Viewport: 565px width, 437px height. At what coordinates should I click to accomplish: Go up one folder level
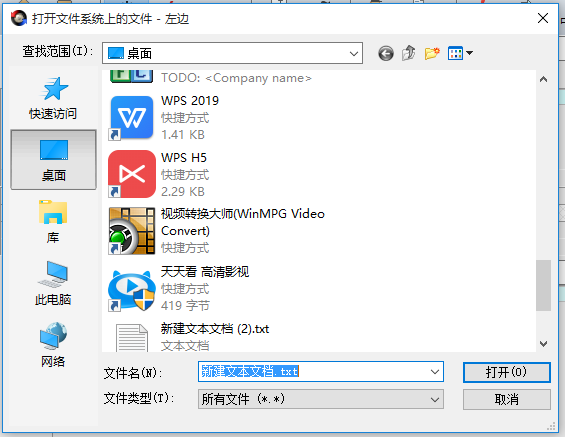coord(409,53)
